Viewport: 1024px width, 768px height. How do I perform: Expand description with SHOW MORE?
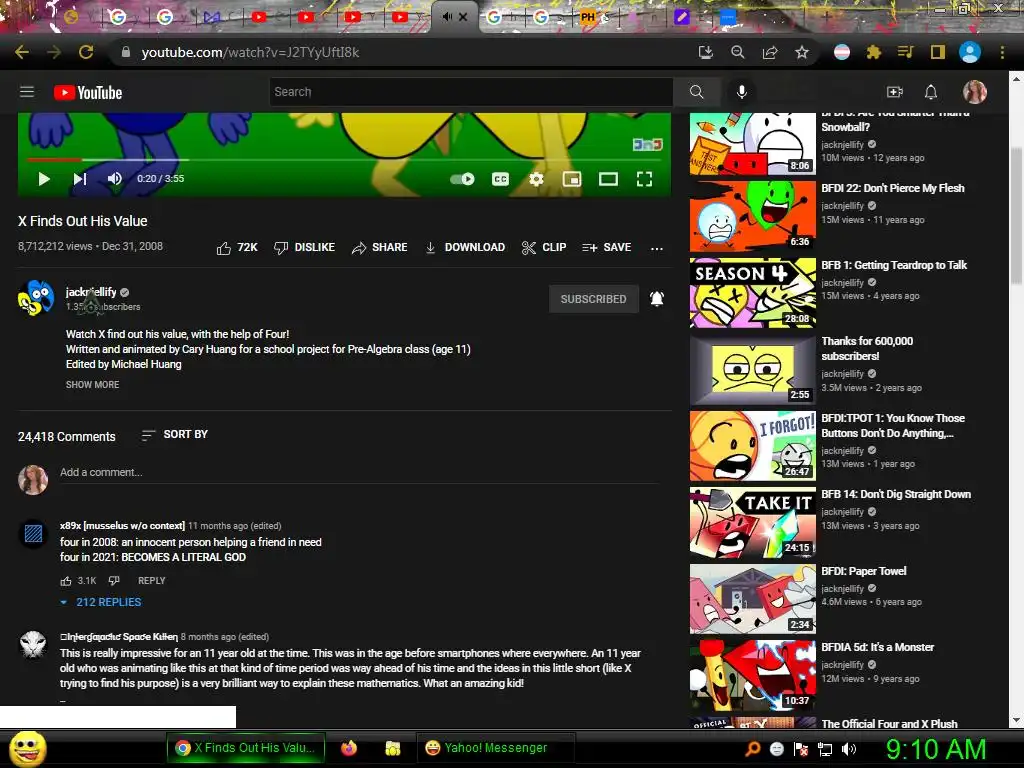pos(93,385)
